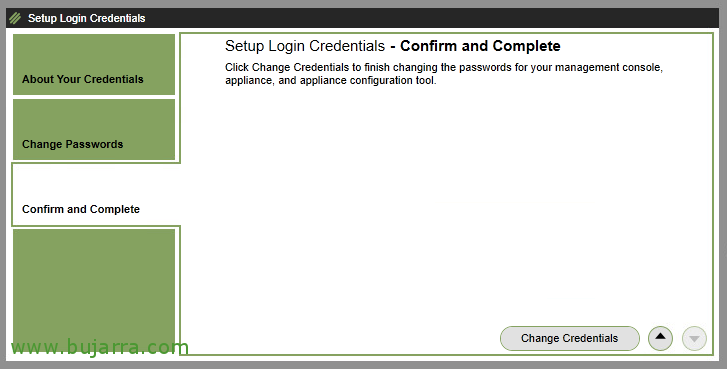Screen dimensions: 727x369
Task: Click the word finish in the instructions
Action: pyautogui.click(x=377, y=67)
